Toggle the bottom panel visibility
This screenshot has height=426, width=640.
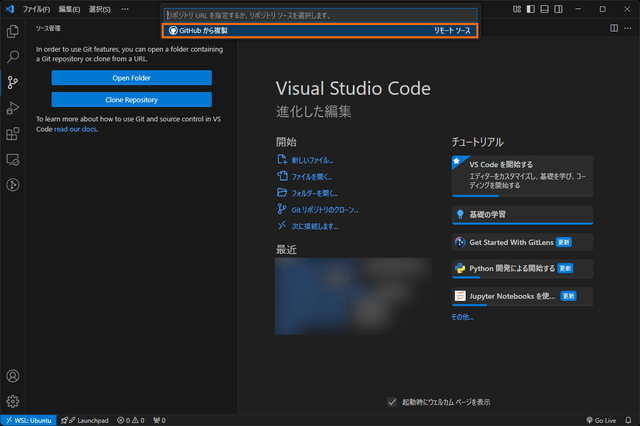tap(544, 9)
